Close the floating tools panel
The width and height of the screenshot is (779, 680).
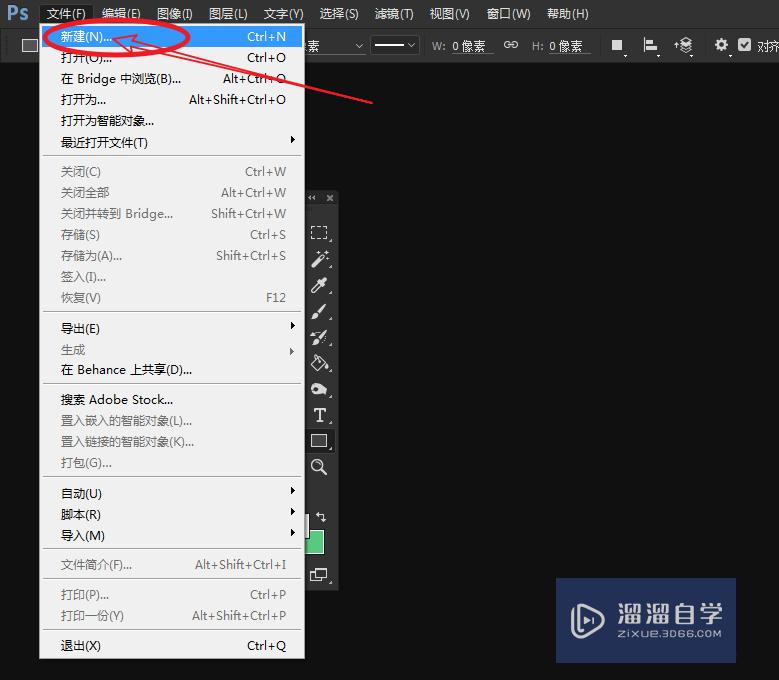(330, 198)
